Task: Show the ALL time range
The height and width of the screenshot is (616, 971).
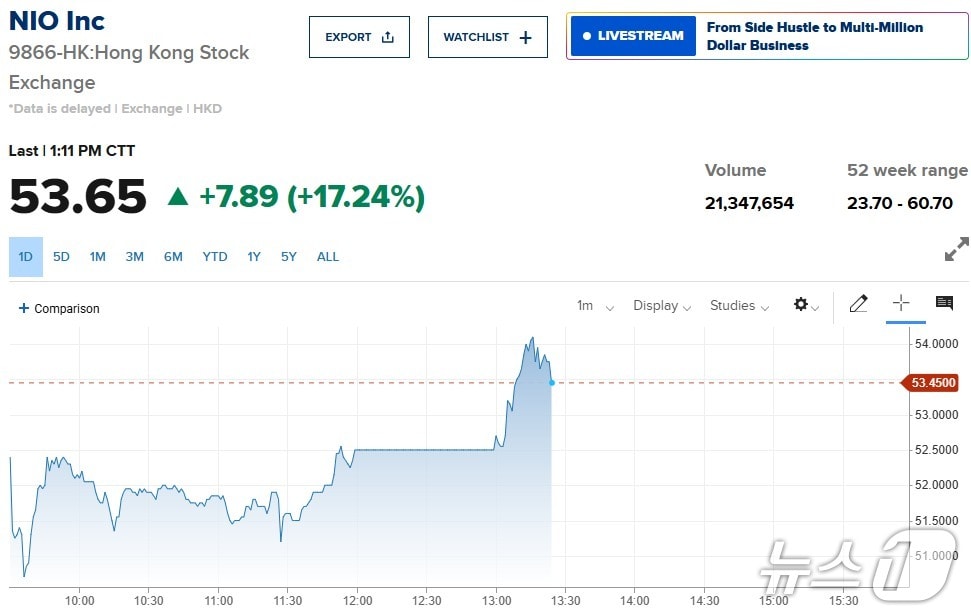Action: [328, 257]
